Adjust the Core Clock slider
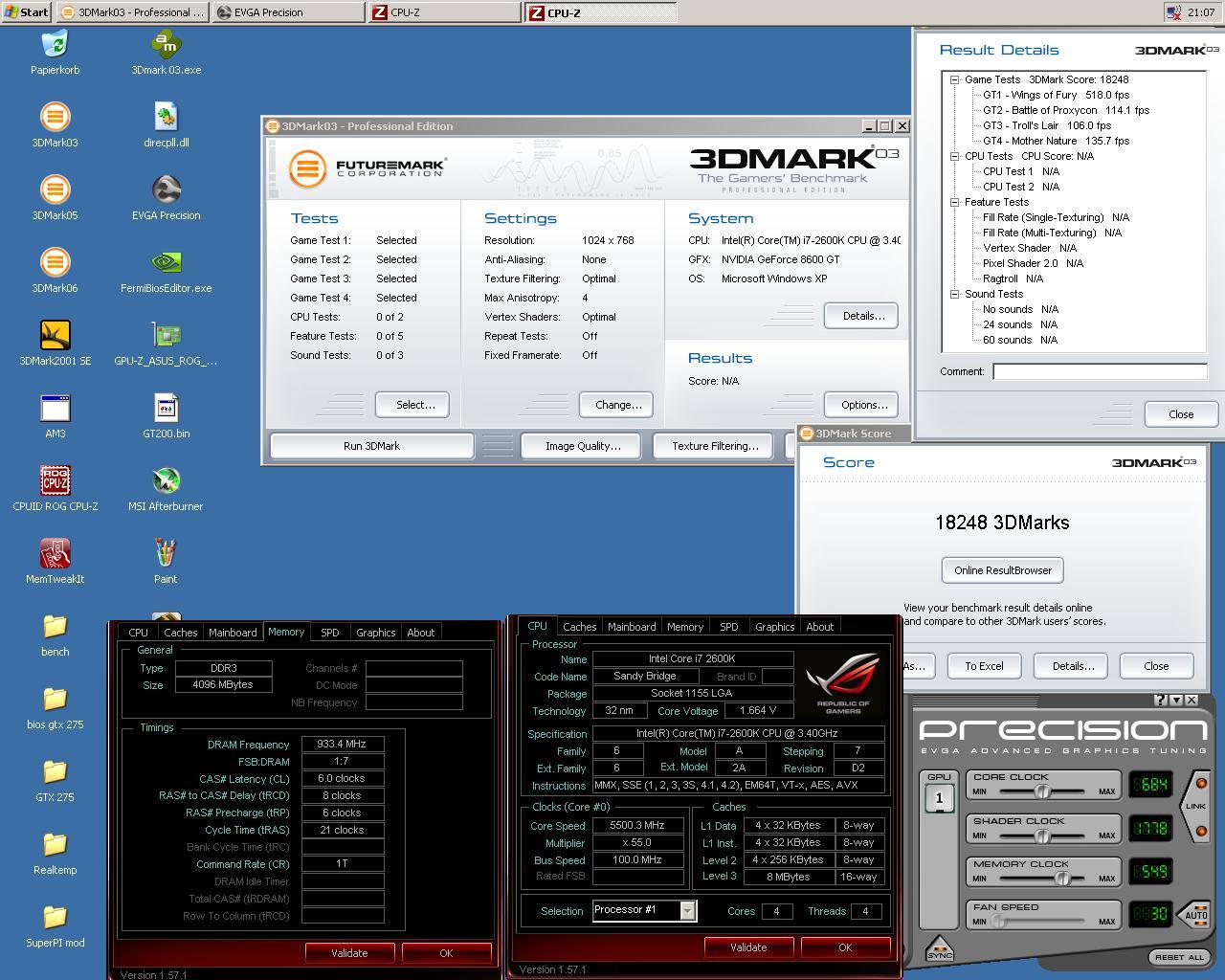Image resolution: width=1225 pixels, height=980 pixels. click(x=1044, y=791)
